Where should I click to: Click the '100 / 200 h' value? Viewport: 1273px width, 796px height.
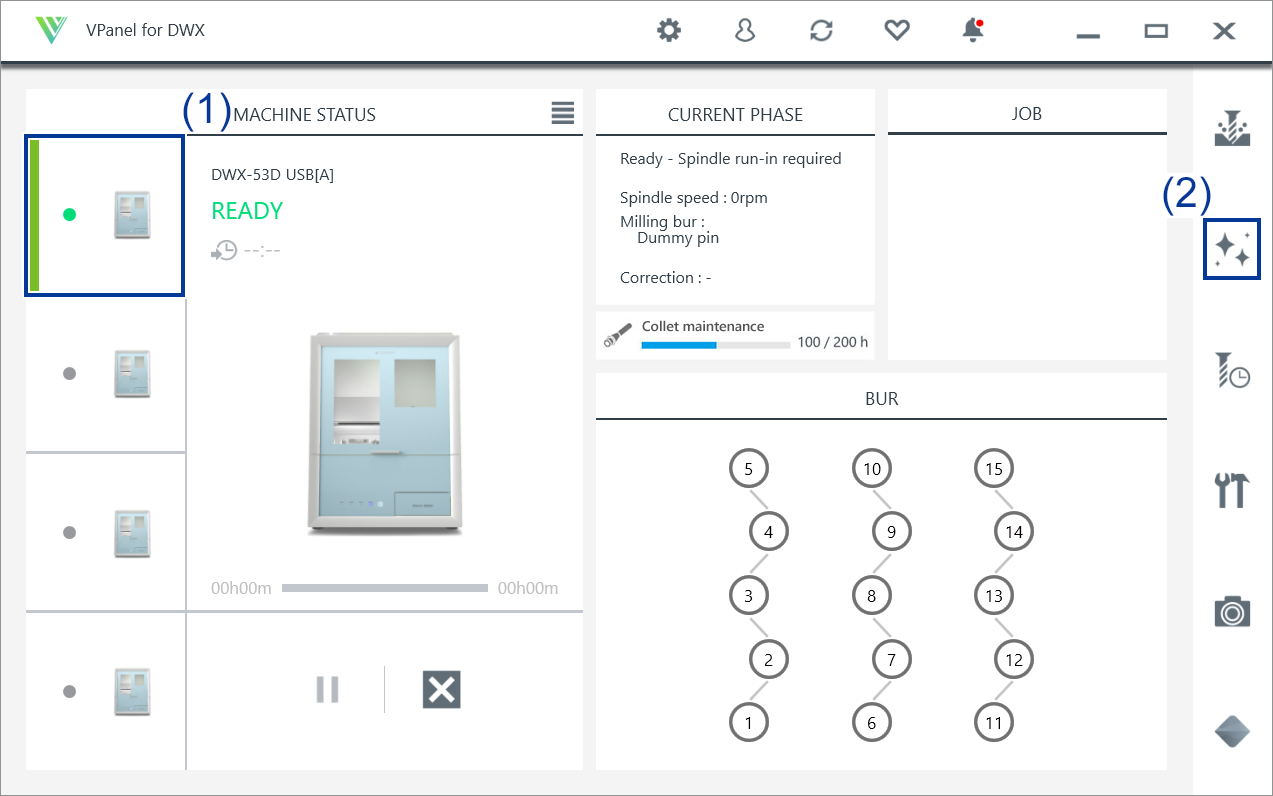click(833, 342)
